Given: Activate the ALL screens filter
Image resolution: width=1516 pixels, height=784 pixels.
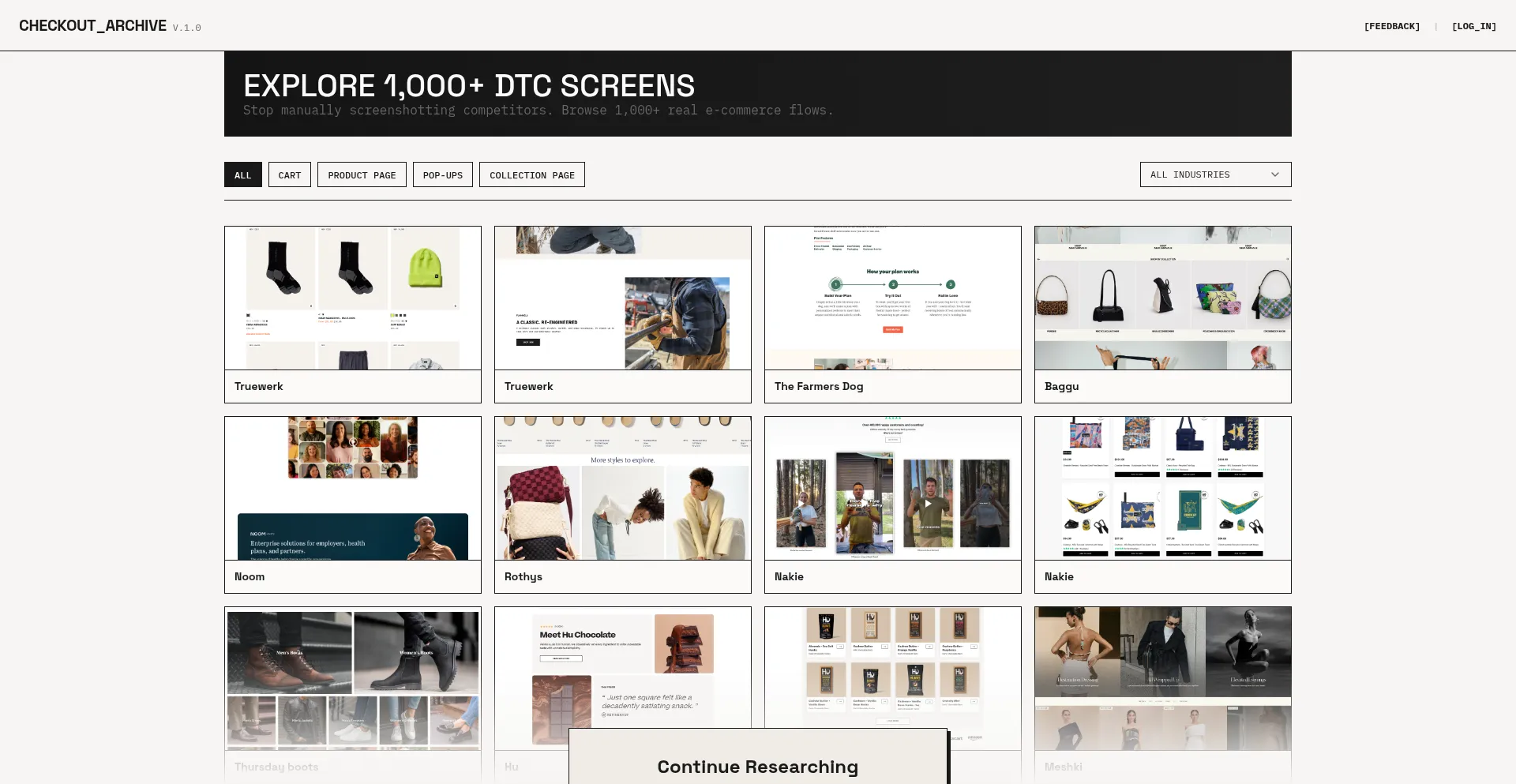Looking at the screenshot, I should click(242, 174).
